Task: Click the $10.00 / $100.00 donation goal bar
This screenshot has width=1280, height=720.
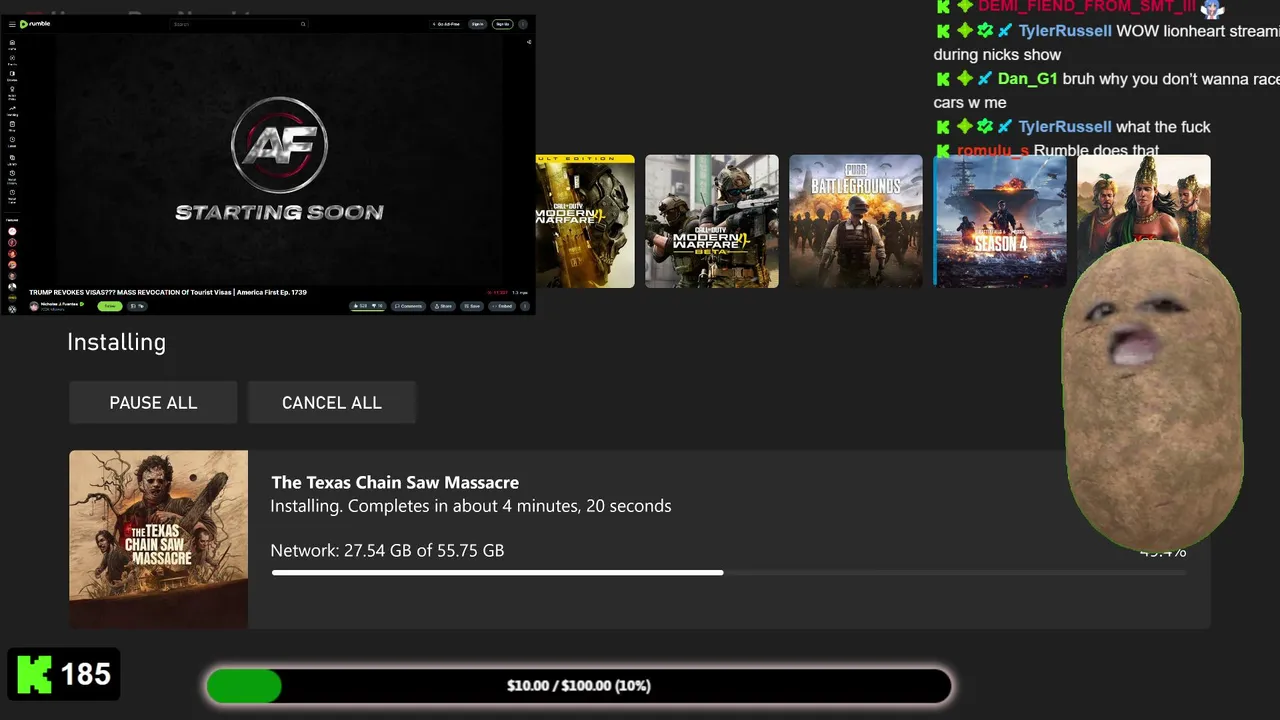Action: 579,686
